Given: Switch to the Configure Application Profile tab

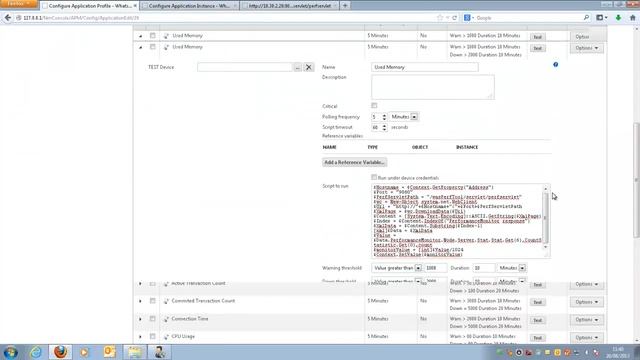Looking at the screenshot, I should (x=89, y=6).
